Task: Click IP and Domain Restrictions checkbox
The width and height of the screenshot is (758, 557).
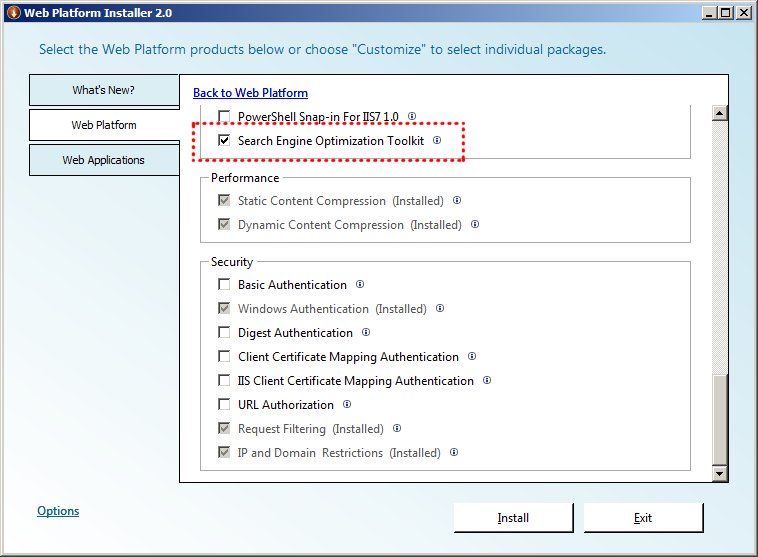Action: tap(224, 453)
